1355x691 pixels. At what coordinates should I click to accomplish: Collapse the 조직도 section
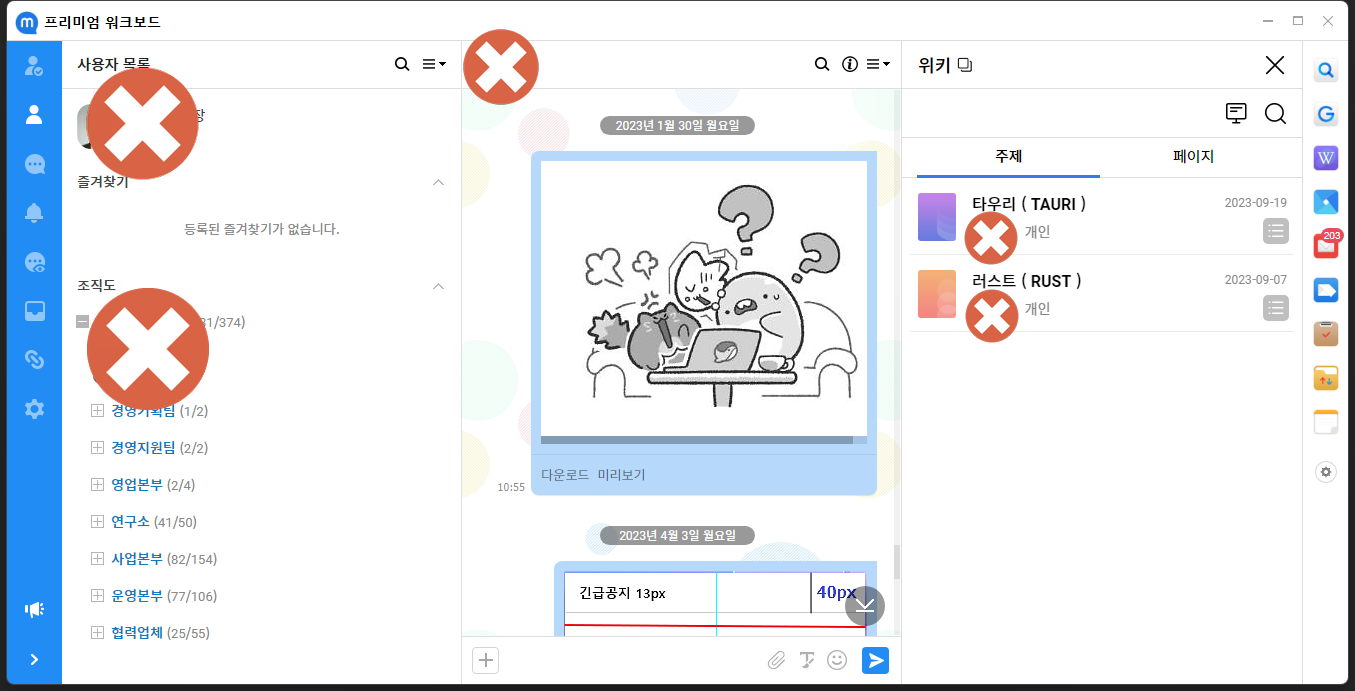(438, 286)
